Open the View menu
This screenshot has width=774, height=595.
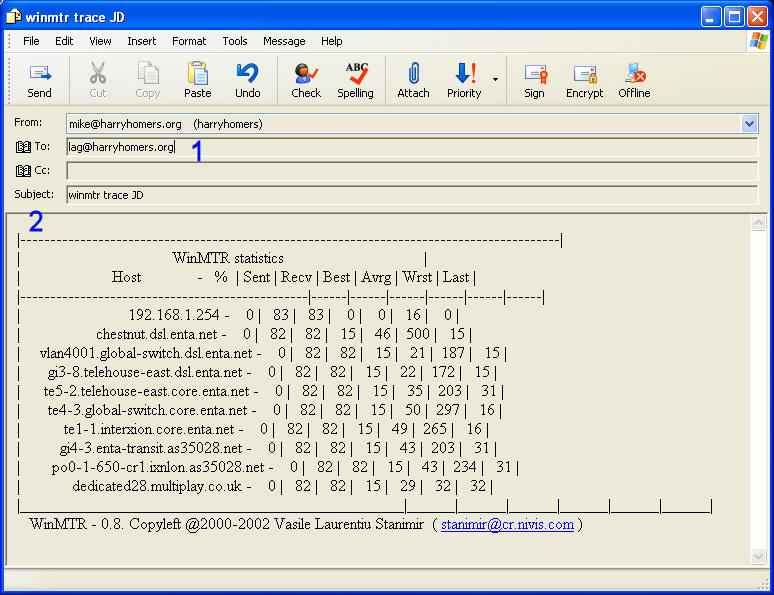100,41
